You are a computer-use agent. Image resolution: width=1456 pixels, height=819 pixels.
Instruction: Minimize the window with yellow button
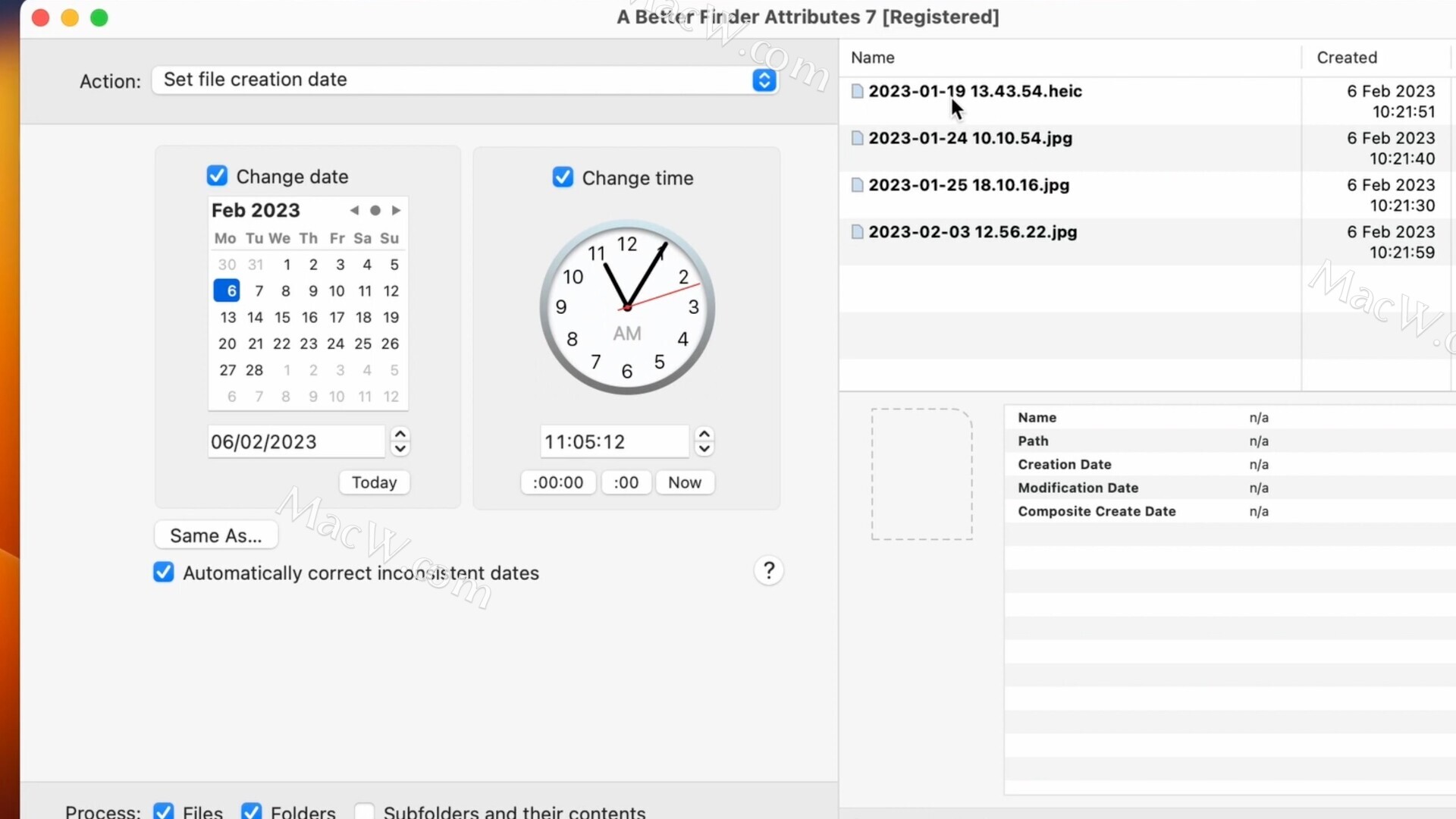[x=70, y=17]
